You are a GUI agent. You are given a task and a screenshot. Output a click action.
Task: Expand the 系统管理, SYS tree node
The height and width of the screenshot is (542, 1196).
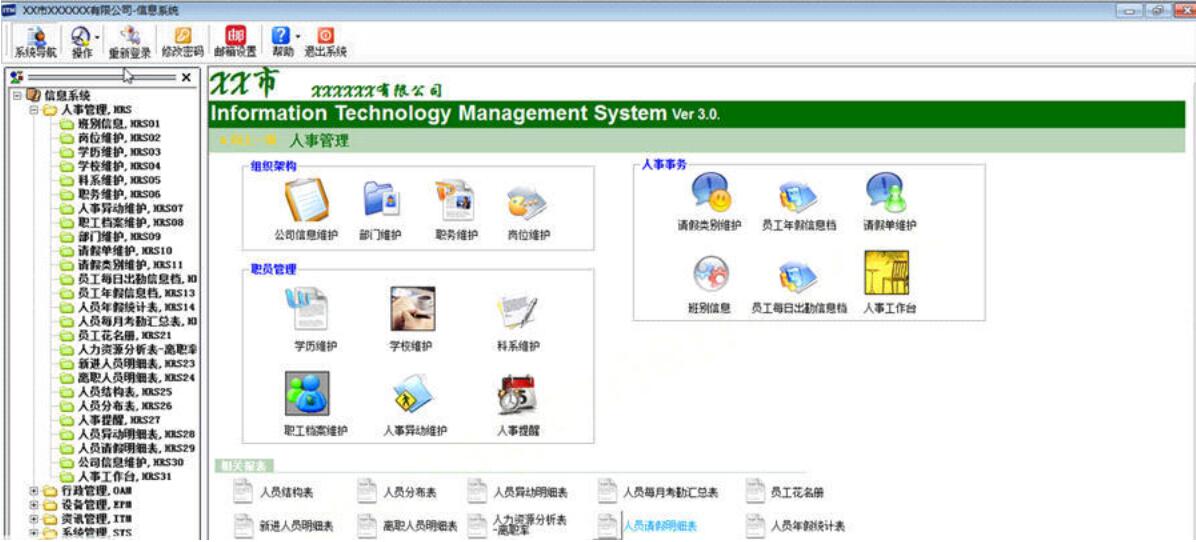click(x=34, y=533)
